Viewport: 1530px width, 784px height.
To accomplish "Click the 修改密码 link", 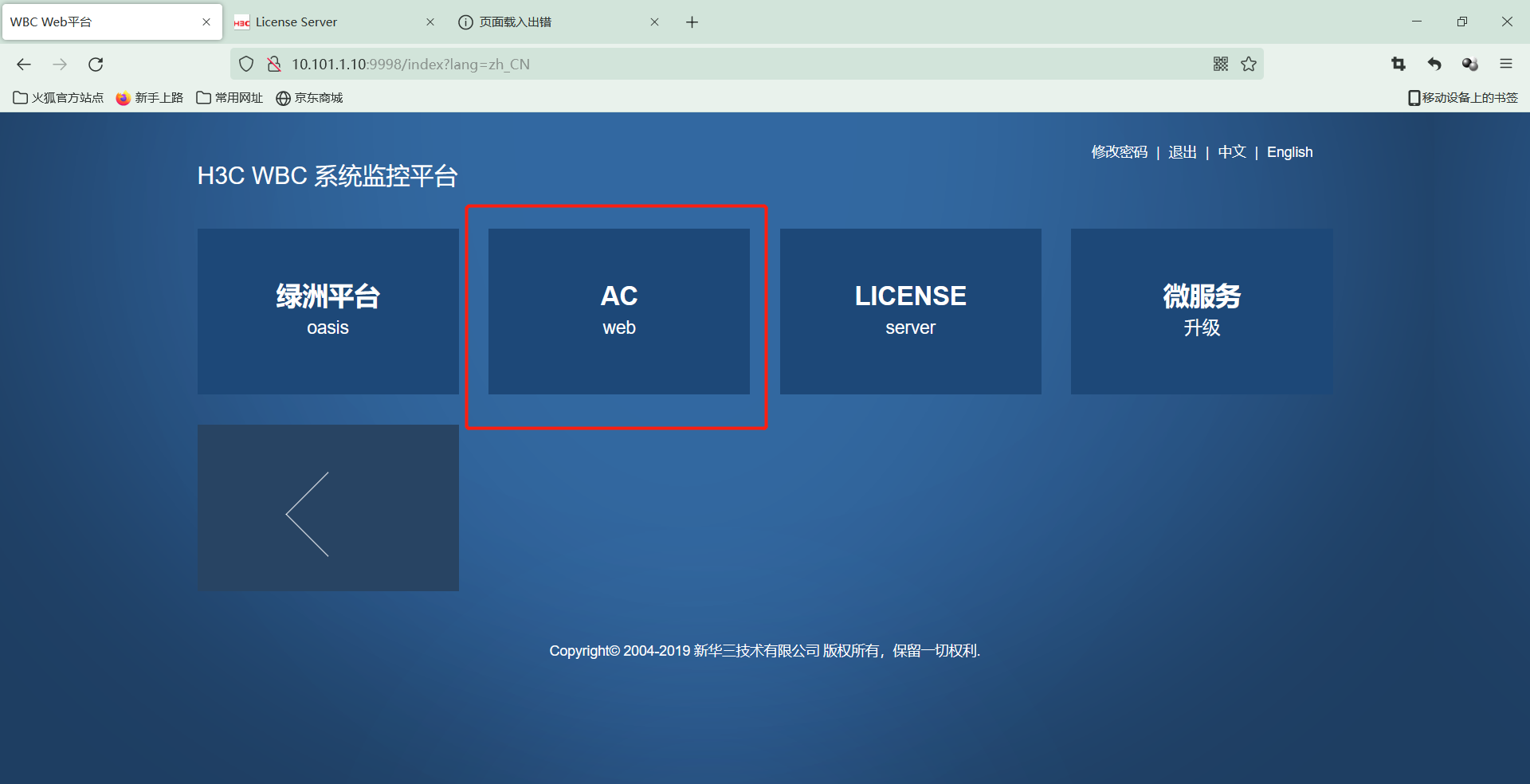I will (1120, 152).
